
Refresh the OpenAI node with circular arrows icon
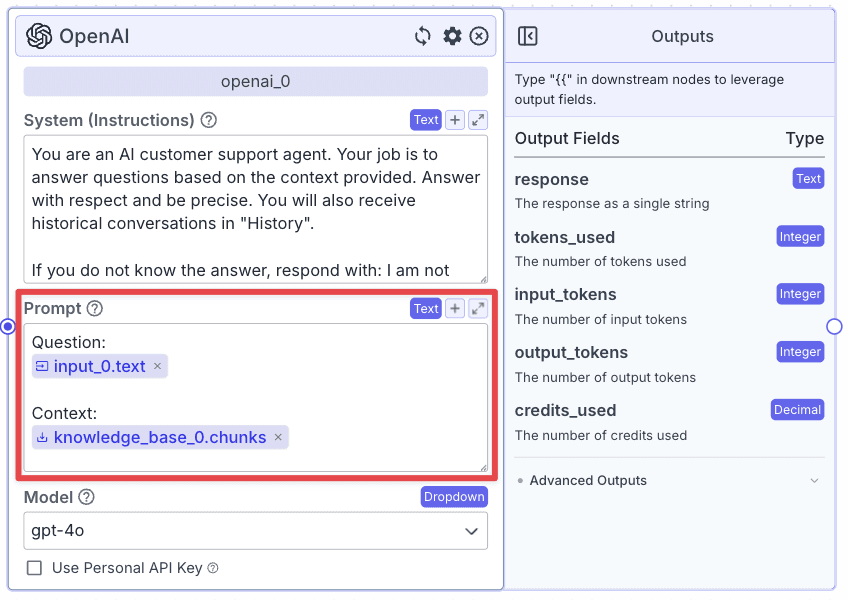423,36
